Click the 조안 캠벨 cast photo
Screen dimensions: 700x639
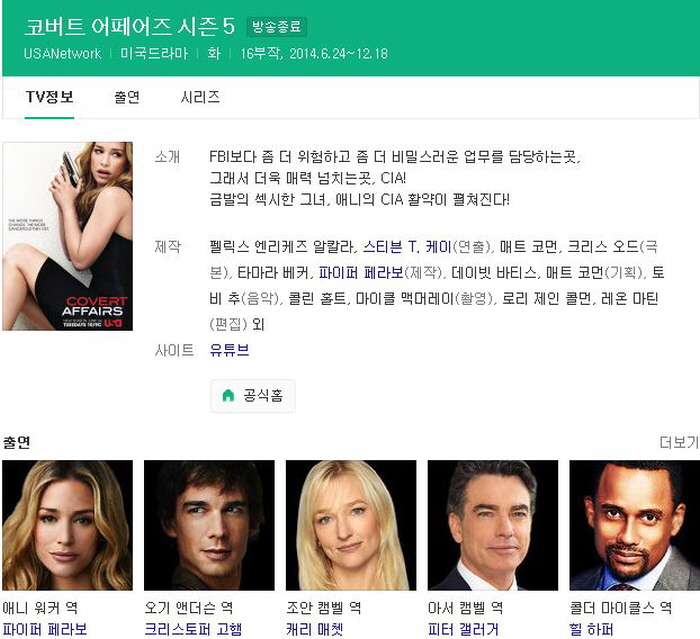351,525
